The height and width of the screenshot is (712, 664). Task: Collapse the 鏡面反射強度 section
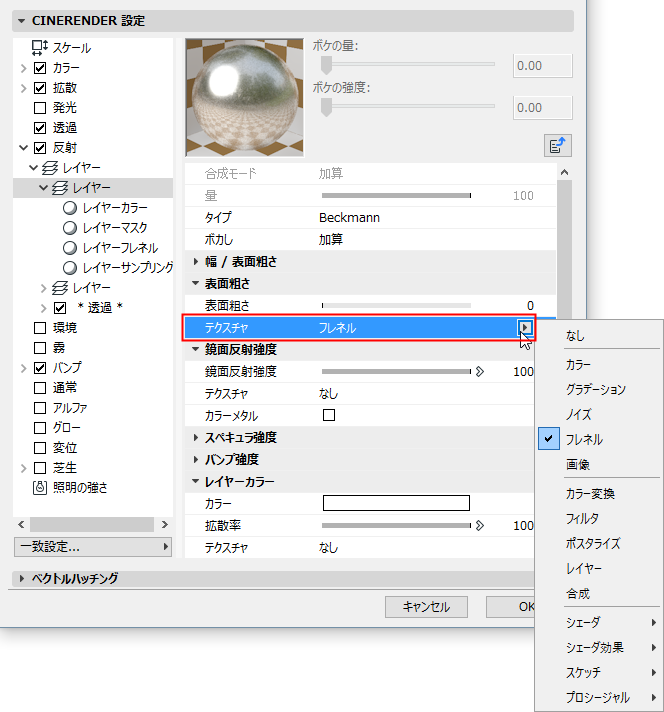[x=196, y=349]
